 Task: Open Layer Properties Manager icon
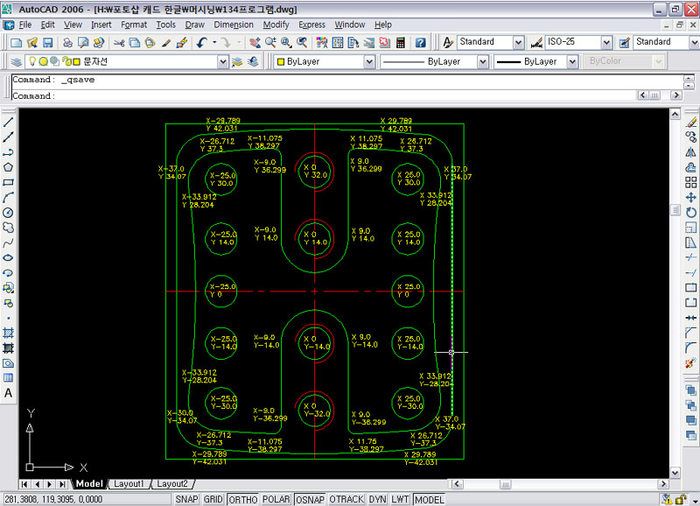coord(16,62)
